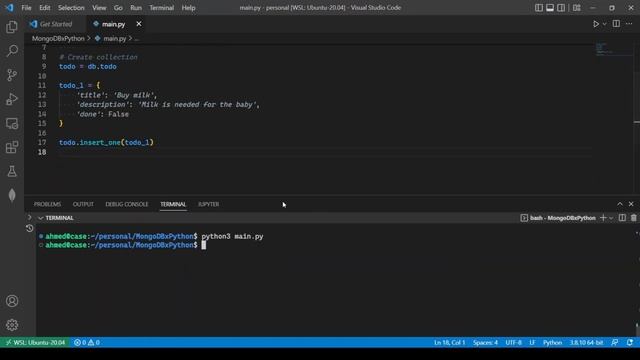Maximize panel with up chevron
The width and height of the screenshot is (640, 360).
620,204
